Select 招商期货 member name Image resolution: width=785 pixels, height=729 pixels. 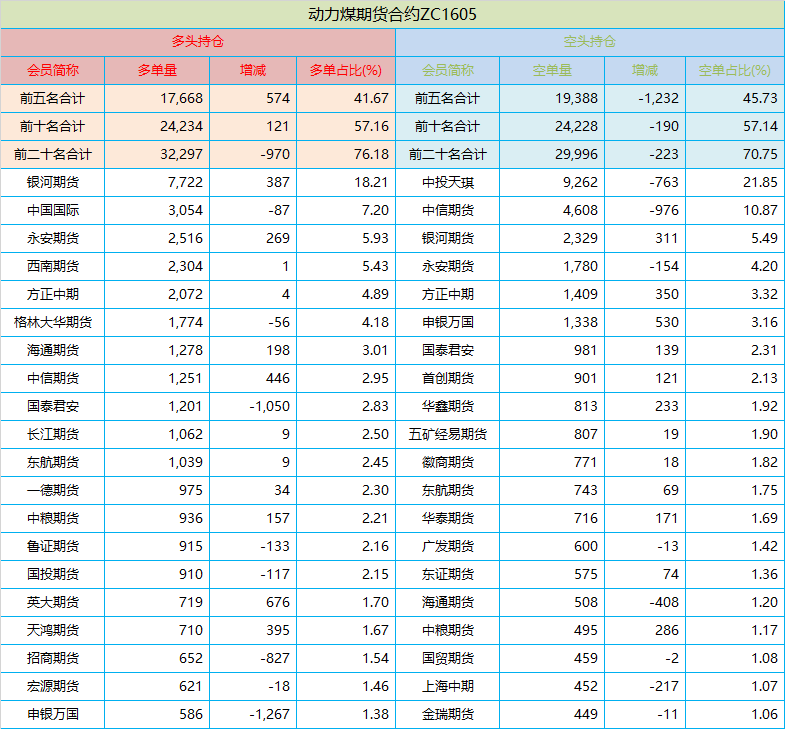(x=53, y=659)
